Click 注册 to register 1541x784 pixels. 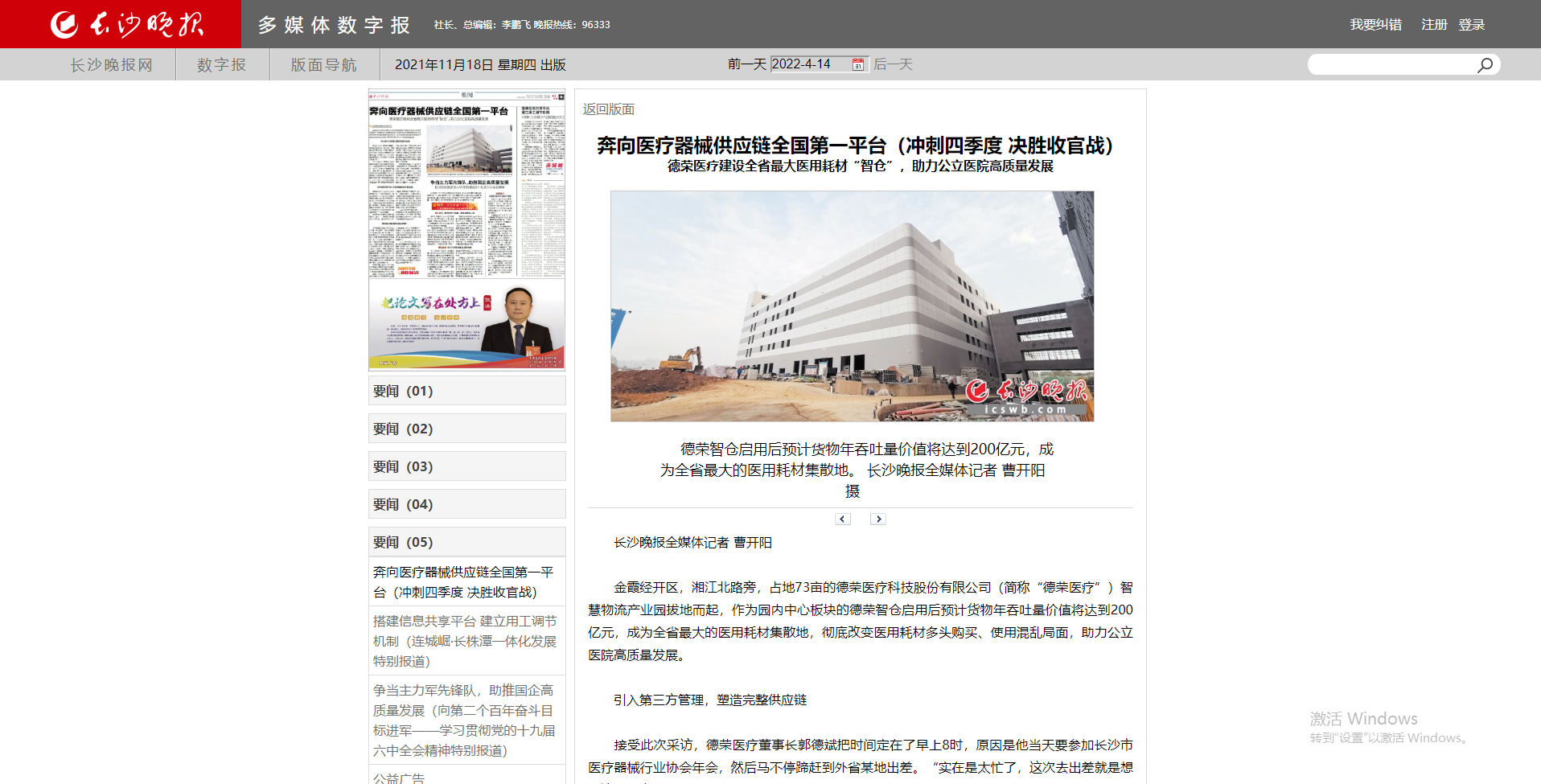[x=1432, y=24]
